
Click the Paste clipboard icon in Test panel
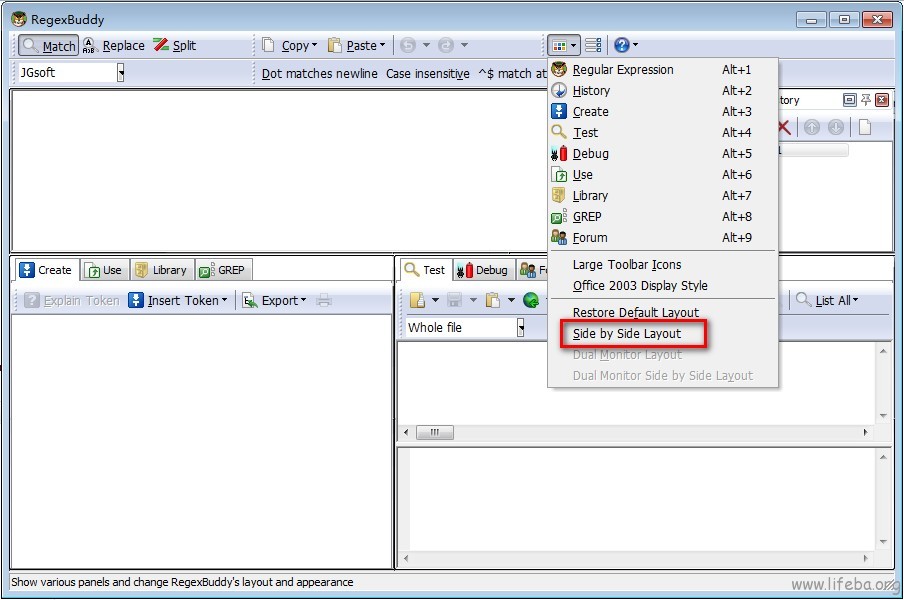[493, 300]
